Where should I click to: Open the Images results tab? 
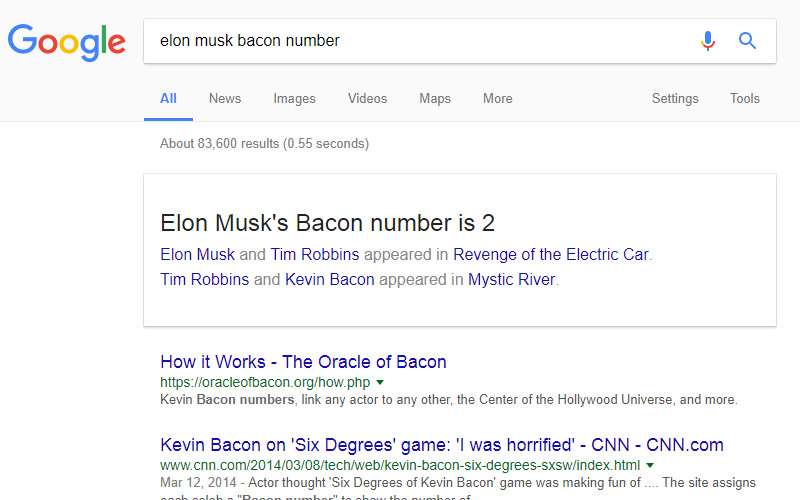pos(294,98)
